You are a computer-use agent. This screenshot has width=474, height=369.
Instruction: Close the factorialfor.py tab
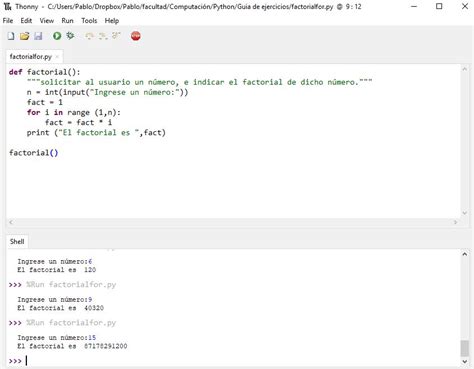pyautogui.click(x=57, y=57)
